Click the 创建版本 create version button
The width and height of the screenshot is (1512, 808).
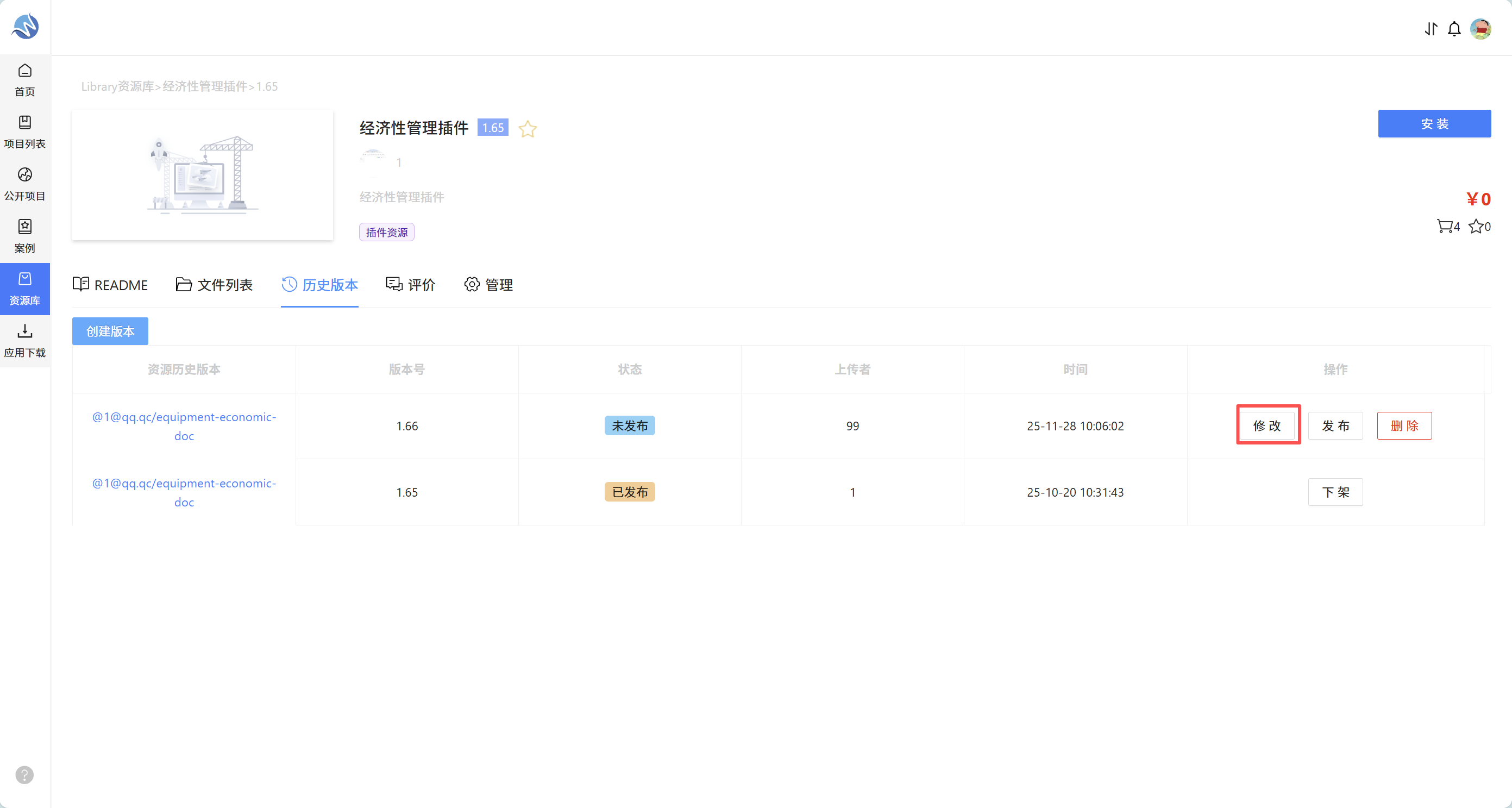click(110, 331)
